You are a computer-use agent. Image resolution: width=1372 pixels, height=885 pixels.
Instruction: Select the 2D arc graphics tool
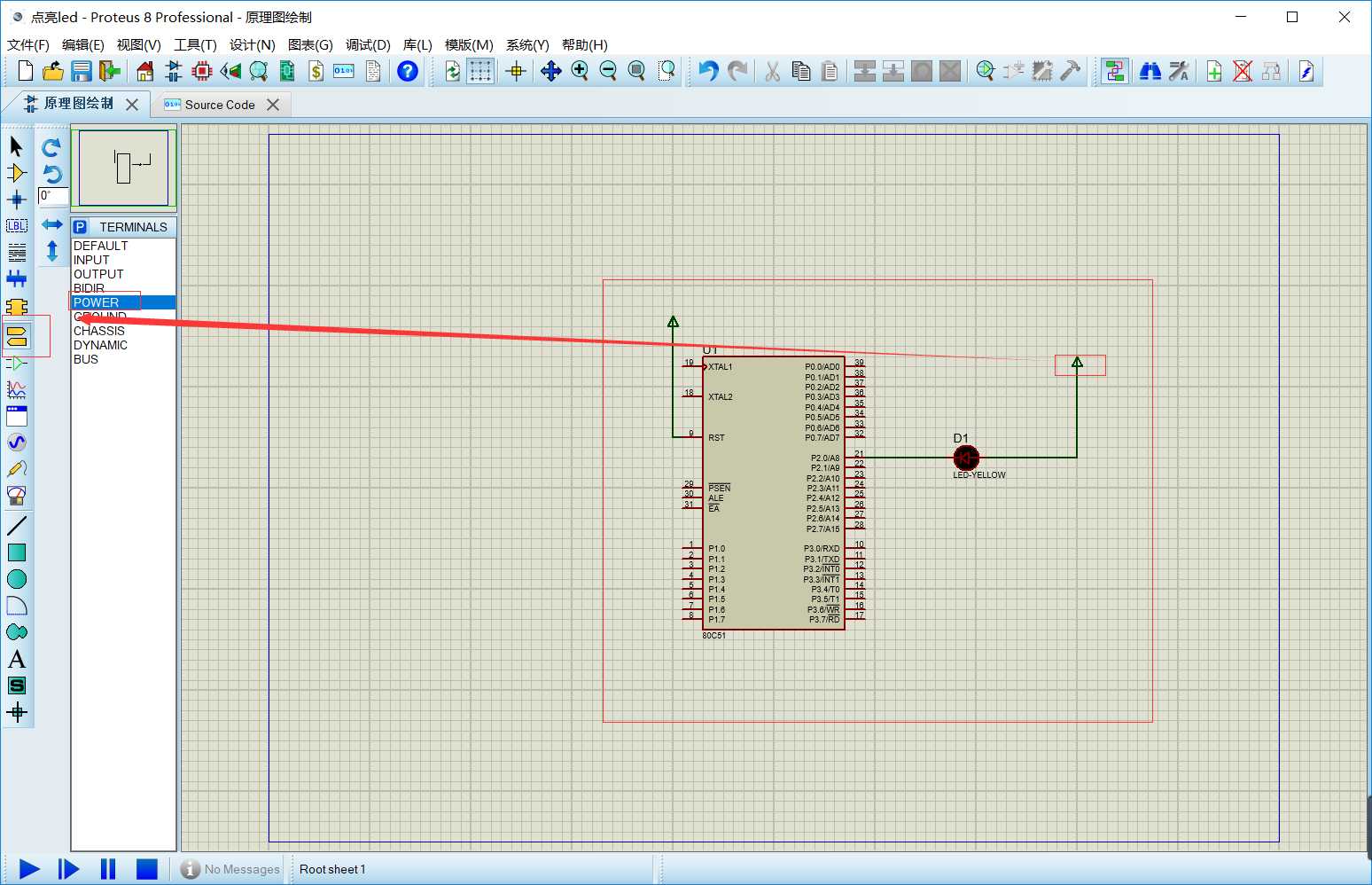pyautogui.click(x=16, y=606)
